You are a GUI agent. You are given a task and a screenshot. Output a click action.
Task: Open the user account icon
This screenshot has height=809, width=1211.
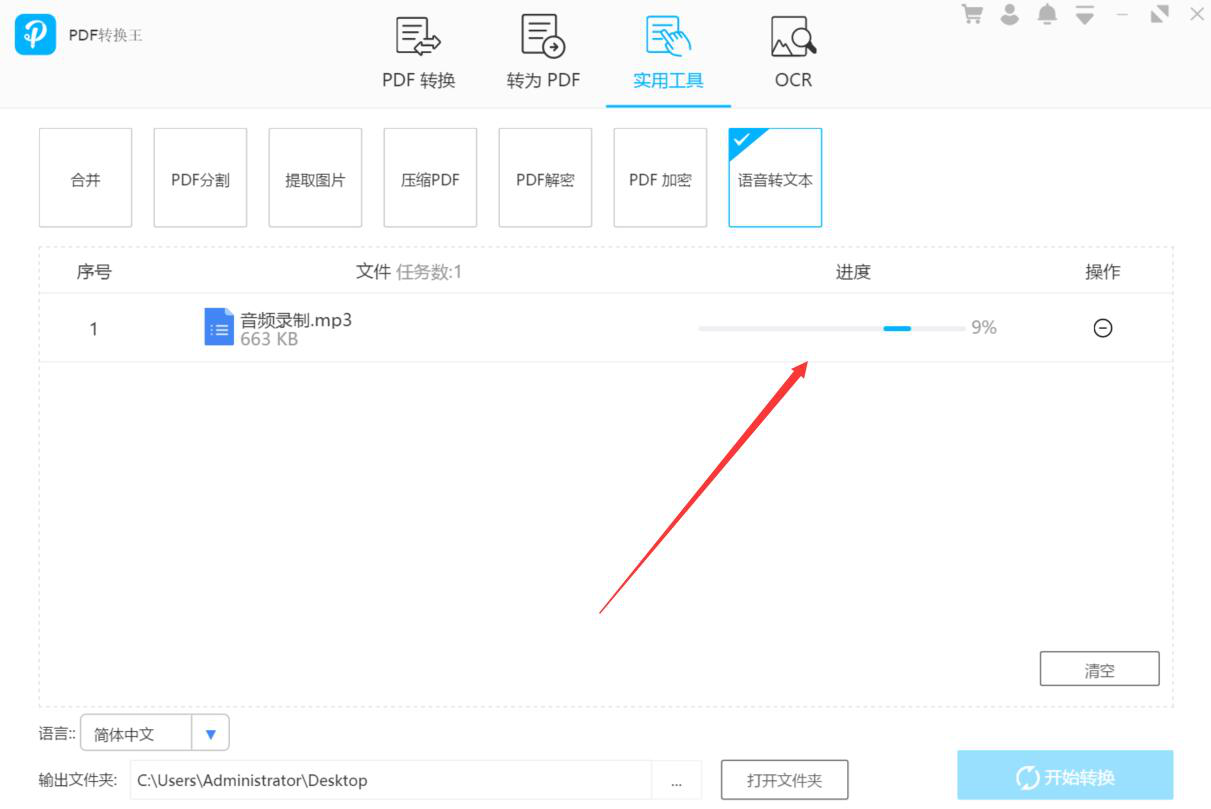1010,15
